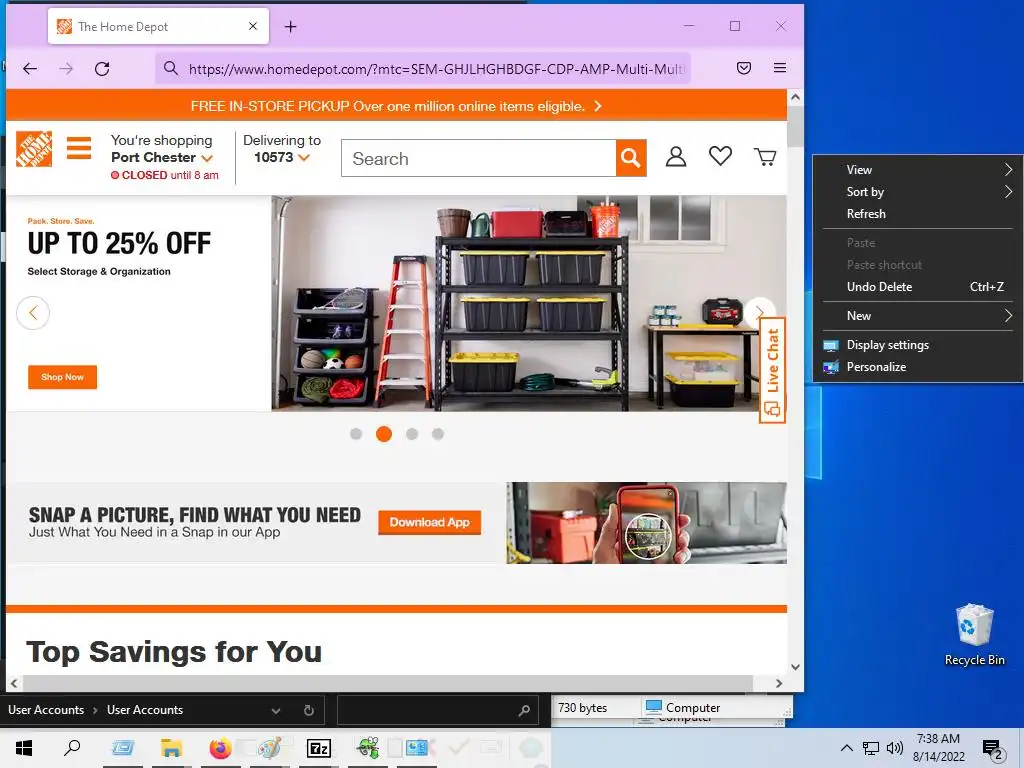
Task: Click the 'UP TO 25% OFF' promo headline
Action: coord(119,244)
